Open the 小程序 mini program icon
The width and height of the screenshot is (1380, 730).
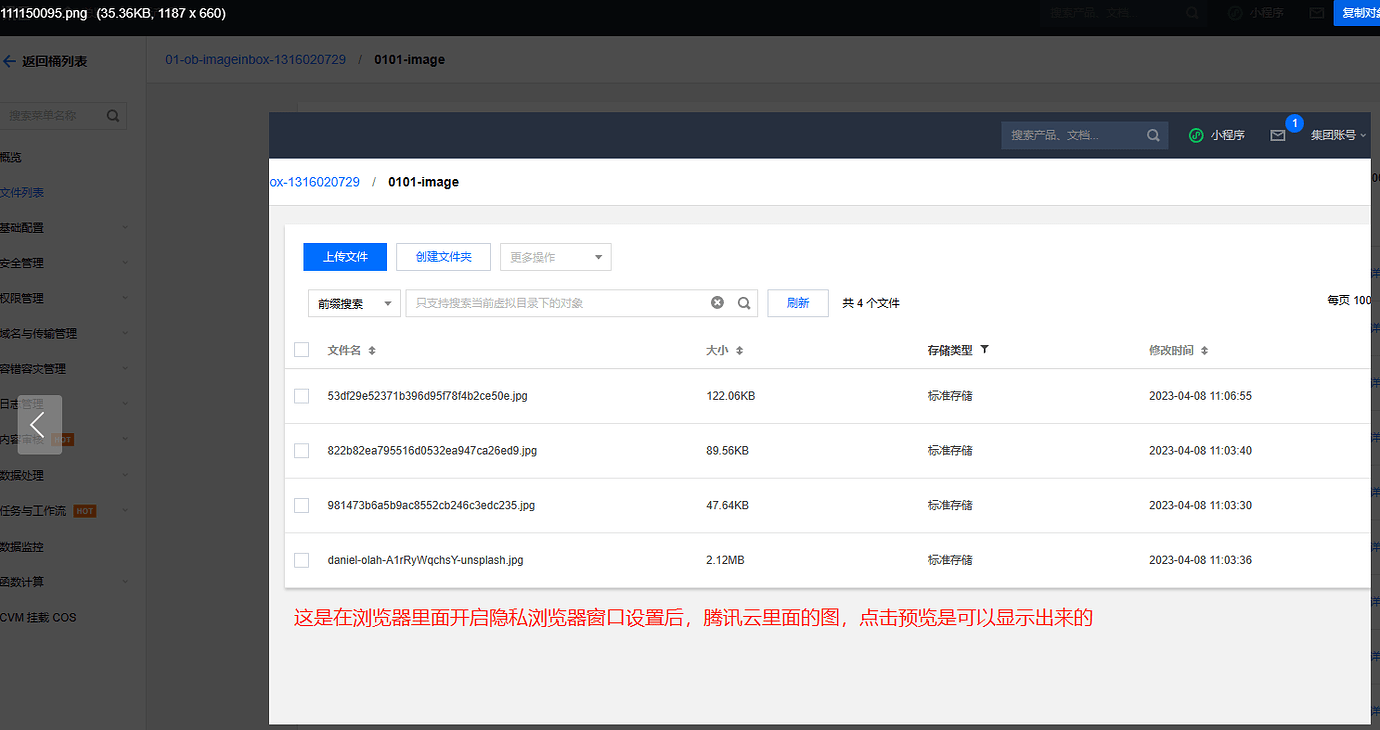(x=1196, y=135)
